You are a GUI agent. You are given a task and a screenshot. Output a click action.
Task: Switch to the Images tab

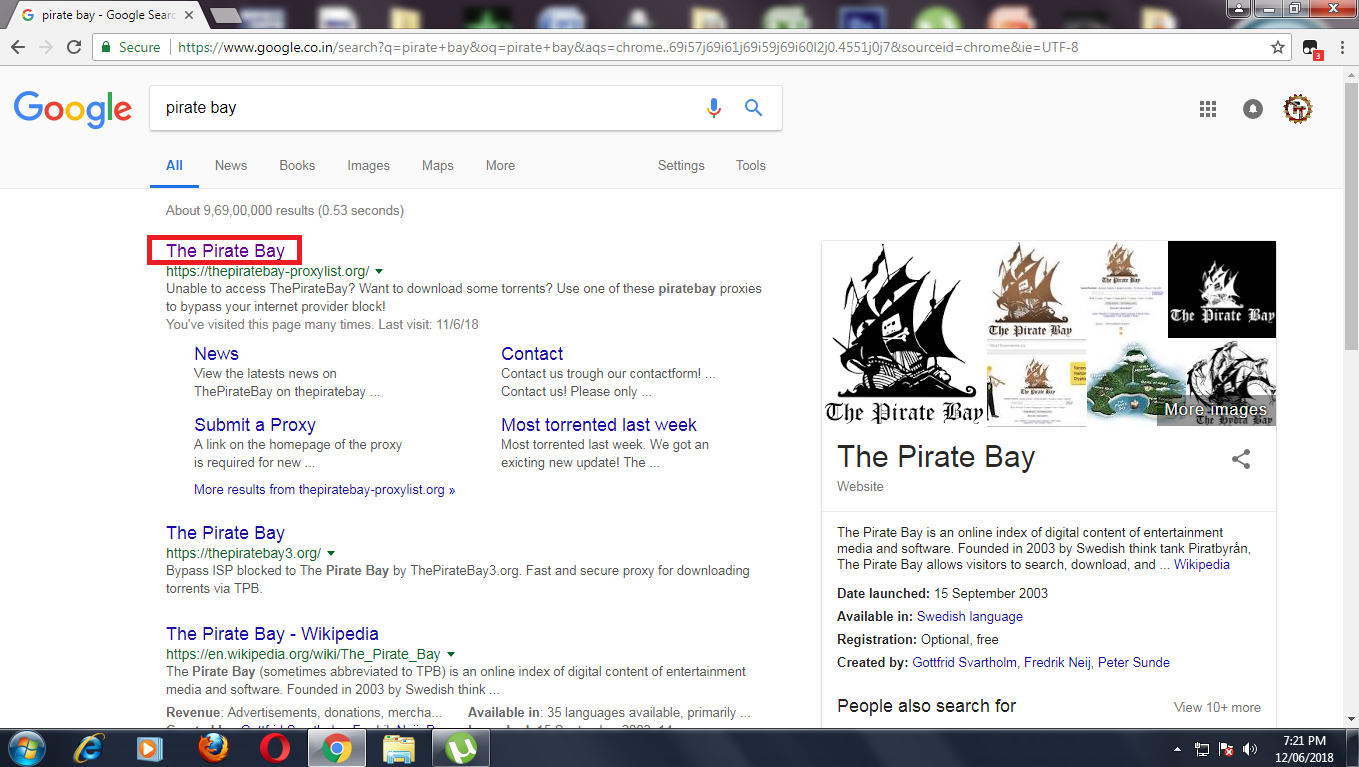(x=369, y=166)
